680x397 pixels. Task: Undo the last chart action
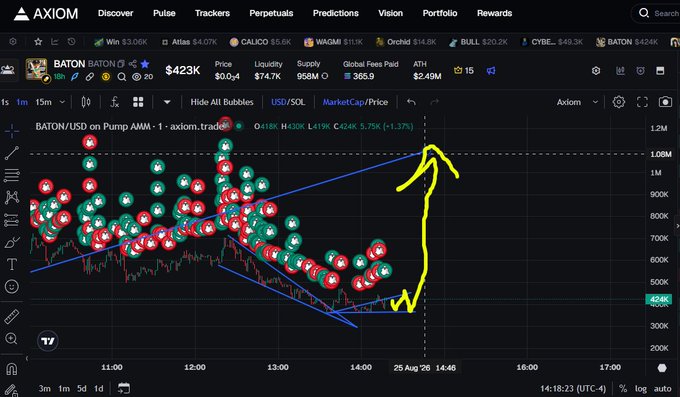click(411, 102)
